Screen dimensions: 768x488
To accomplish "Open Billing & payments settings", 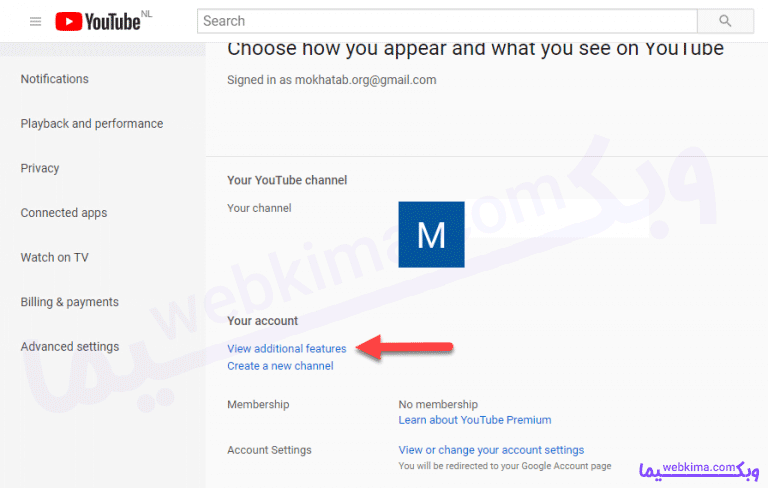I will tap(70, 302).
